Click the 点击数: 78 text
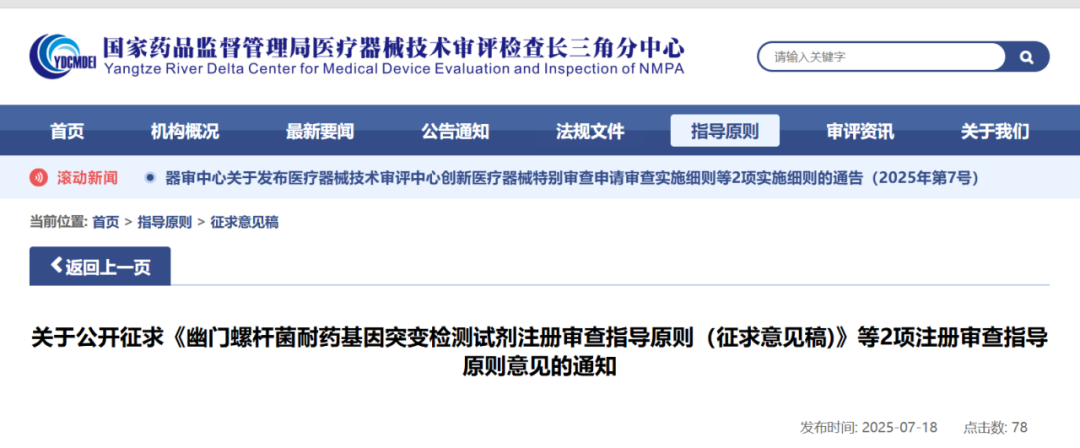1080x448 pixels. tap(995, 427)
